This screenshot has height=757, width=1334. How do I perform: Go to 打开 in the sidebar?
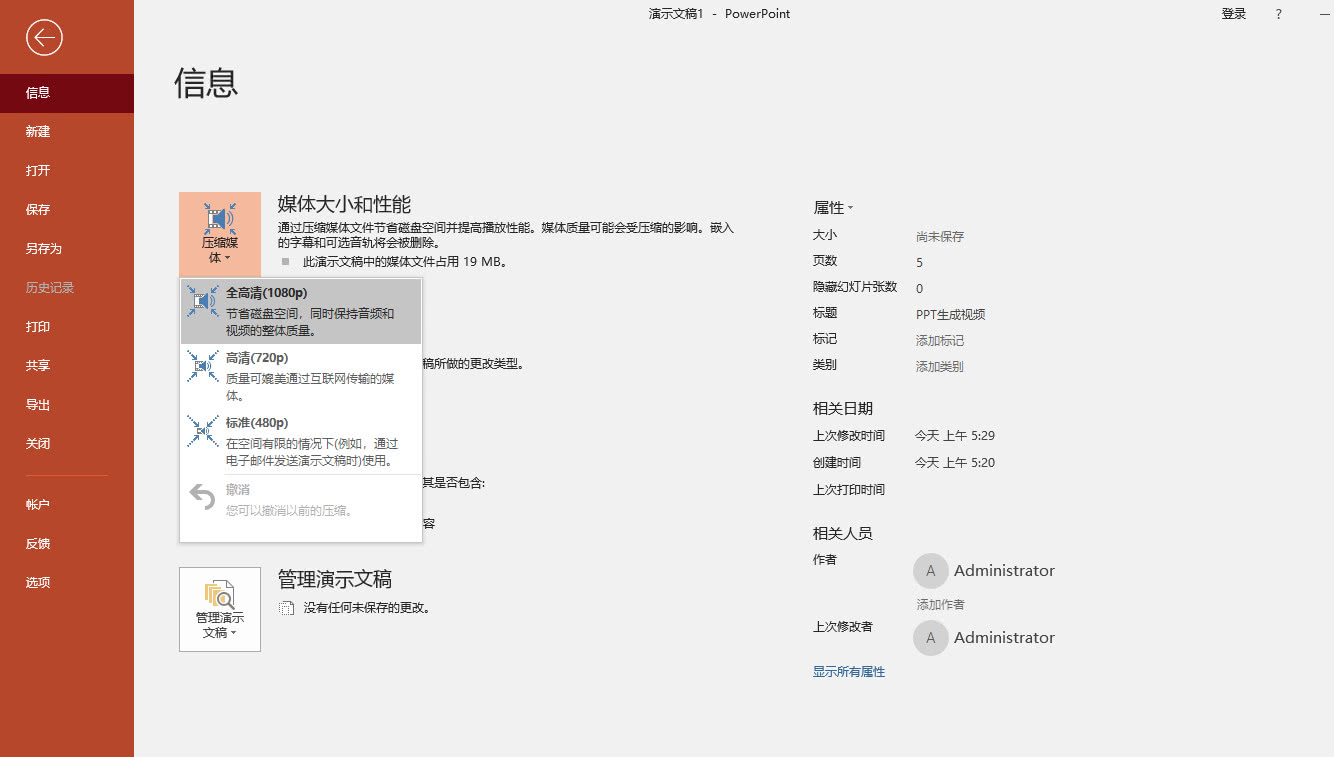click(67, 171)
